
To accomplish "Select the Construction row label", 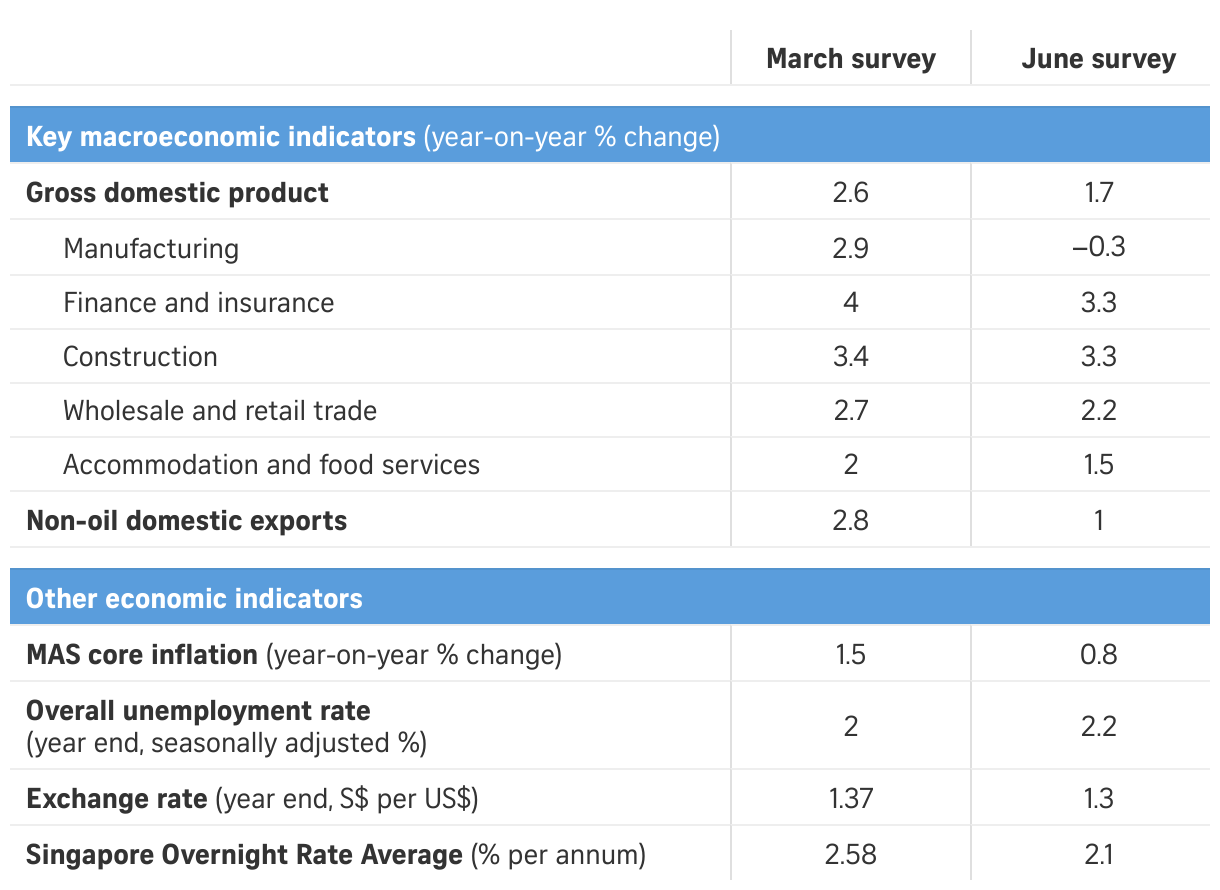I will point(140,357).
